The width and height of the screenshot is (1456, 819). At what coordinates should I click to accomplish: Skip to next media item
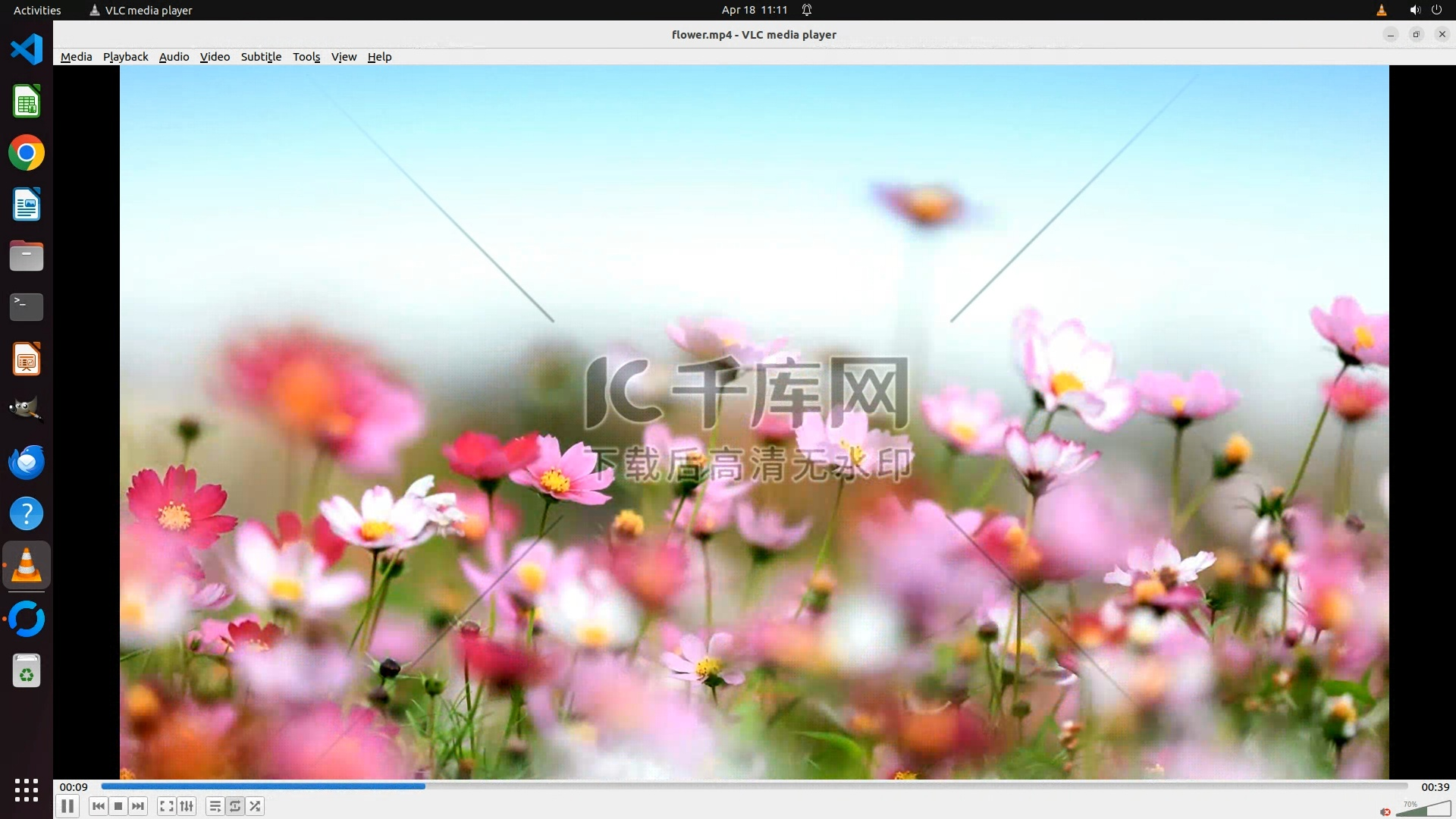coord(138,806)
